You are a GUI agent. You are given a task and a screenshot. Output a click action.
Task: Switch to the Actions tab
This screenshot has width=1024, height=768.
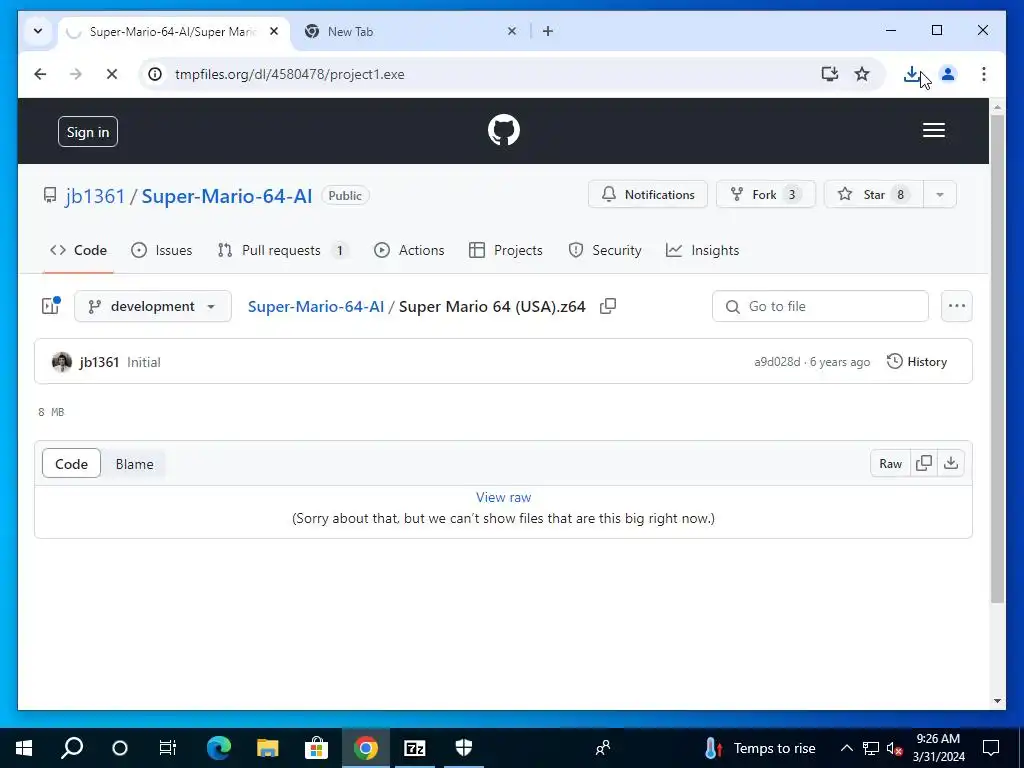409,250
